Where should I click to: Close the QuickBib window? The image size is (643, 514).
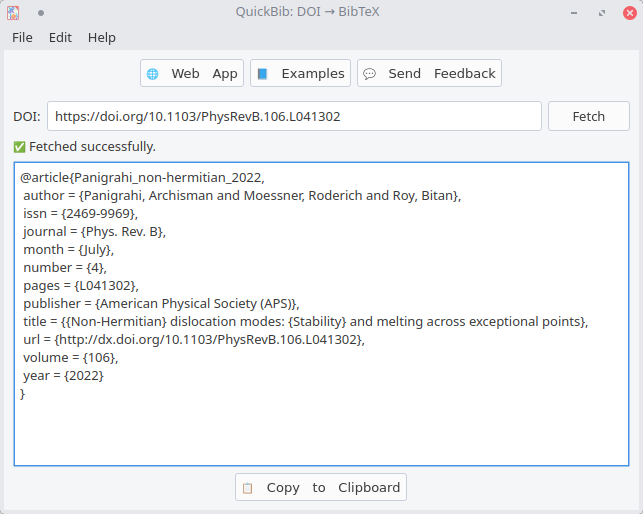(x=630, y=13)
